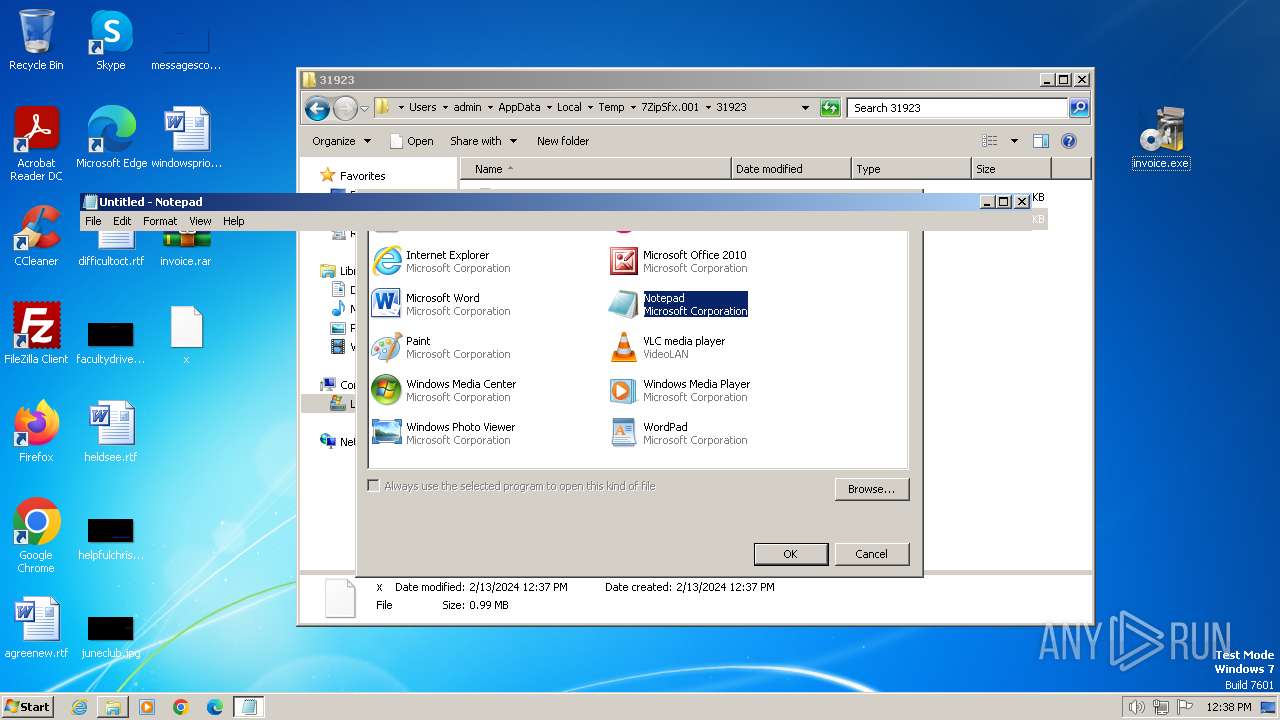Select invoice.rar archive on desktop

click(186, 250)
